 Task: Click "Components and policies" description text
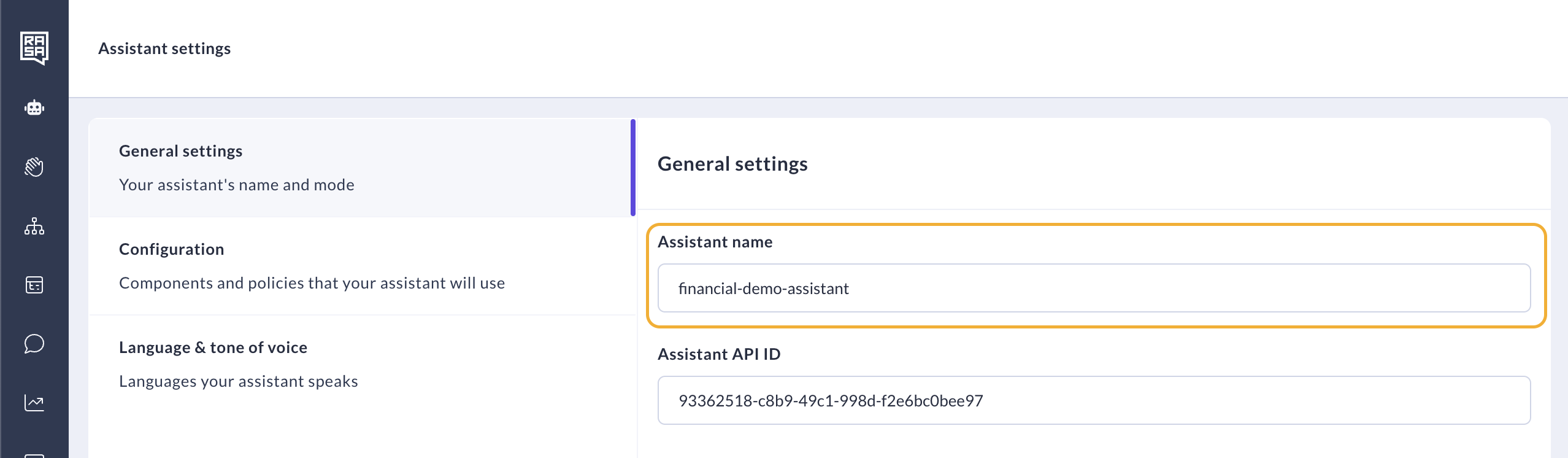312,283
